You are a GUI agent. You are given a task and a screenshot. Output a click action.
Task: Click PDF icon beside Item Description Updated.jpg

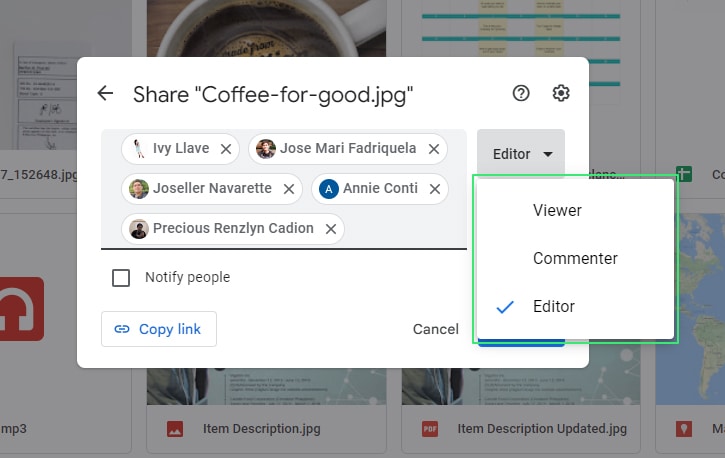(430, 429)
